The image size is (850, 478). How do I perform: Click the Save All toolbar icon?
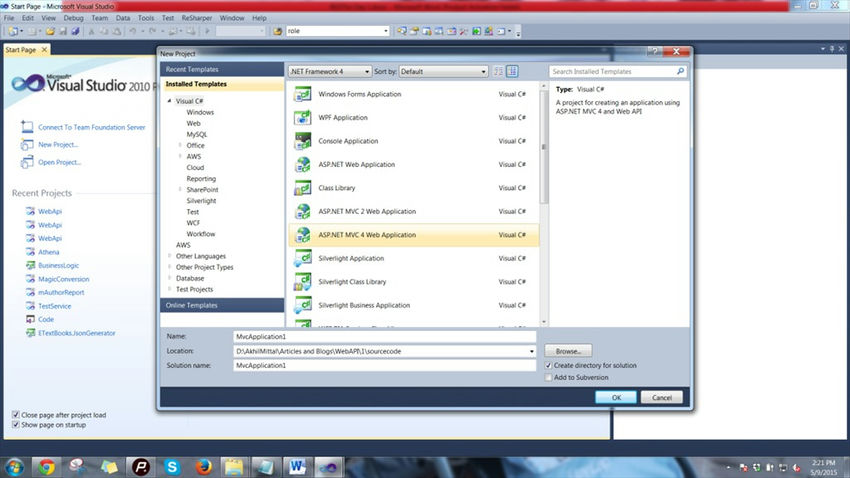75,31
